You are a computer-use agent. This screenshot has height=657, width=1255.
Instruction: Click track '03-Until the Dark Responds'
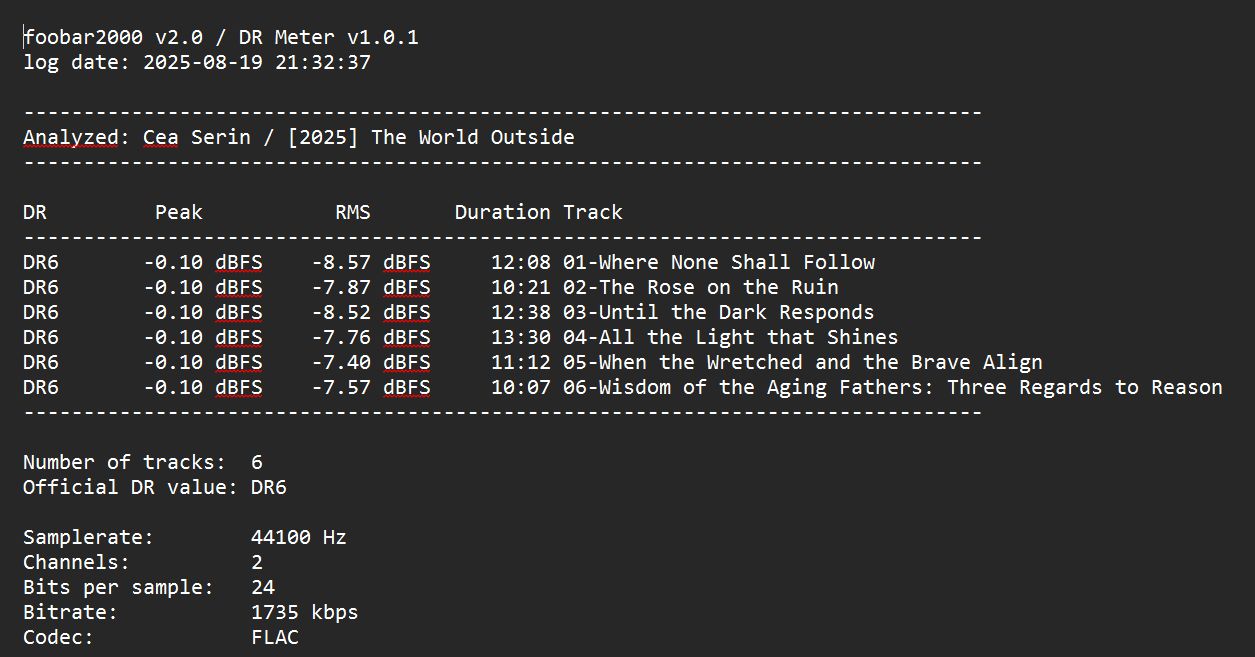click(719, 312)
